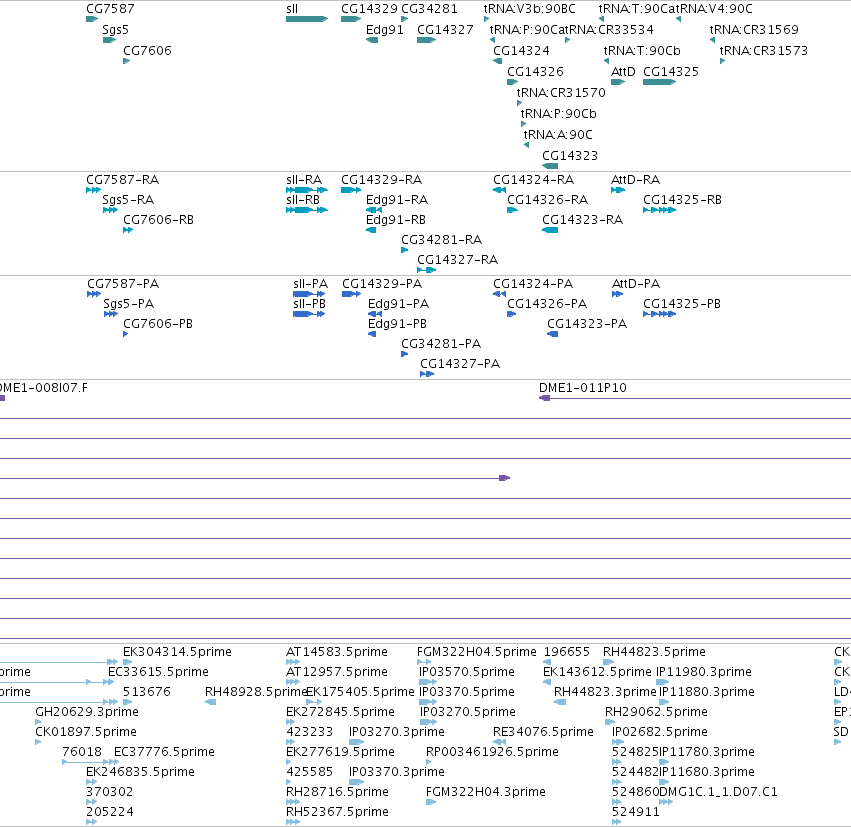Select transcript sll-RB
The width and height of the screenshot is (851, 827).
(x=303, y=200)
